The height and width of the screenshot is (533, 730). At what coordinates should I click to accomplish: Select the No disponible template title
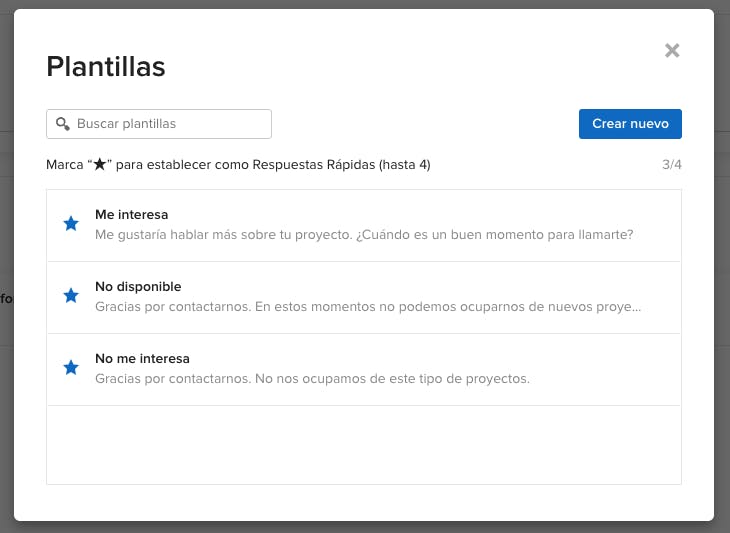[138, 287]
